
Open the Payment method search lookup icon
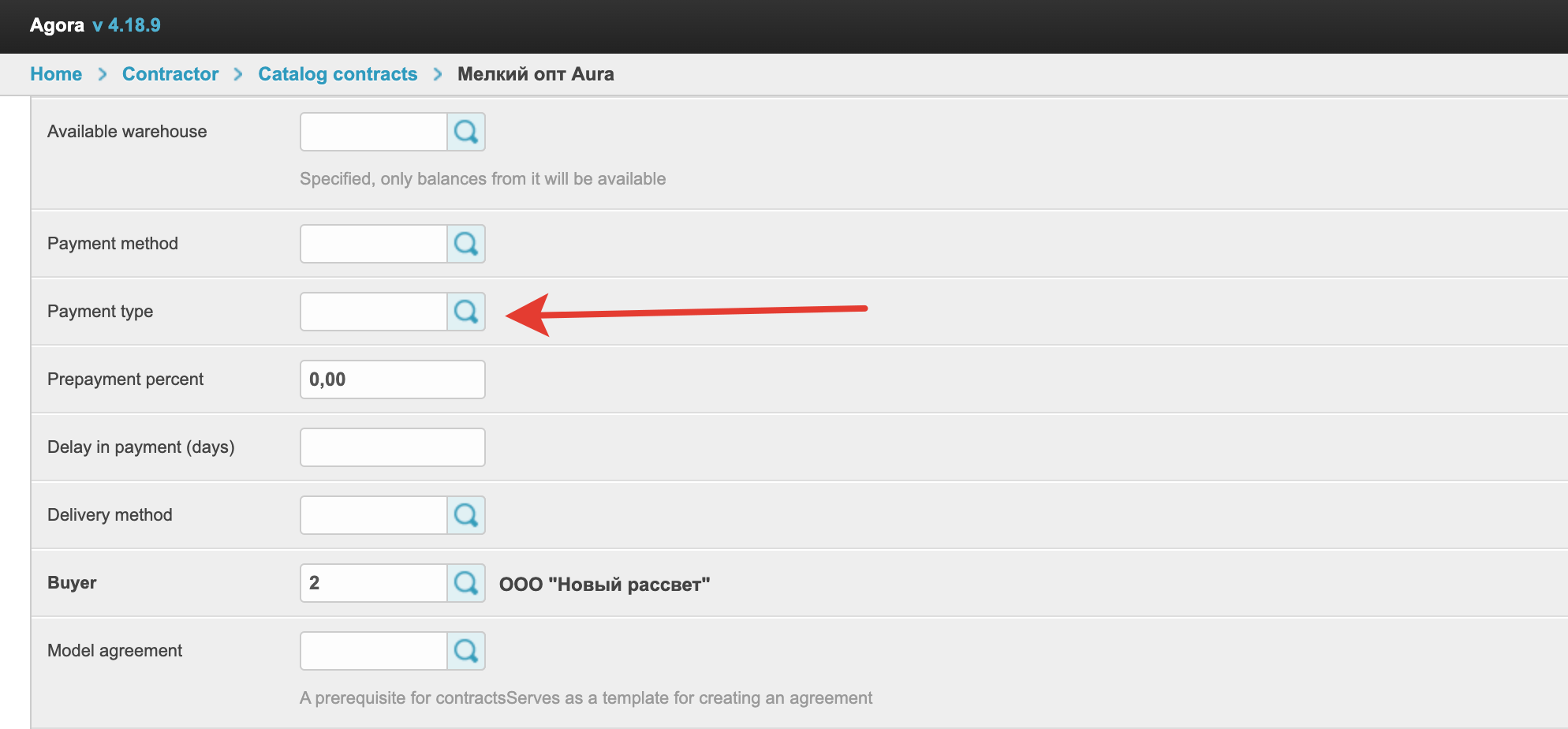[466, 244]
